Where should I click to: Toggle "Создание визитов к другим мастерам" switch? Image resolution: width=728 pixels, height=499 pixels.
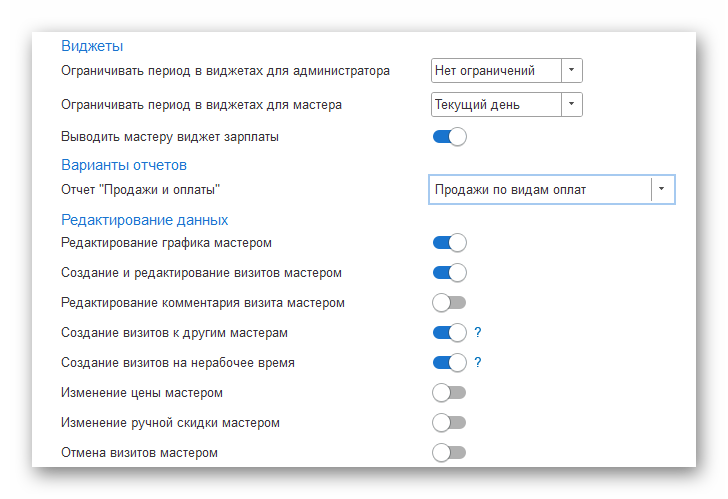pyautogui.click(x=449, y=333)
